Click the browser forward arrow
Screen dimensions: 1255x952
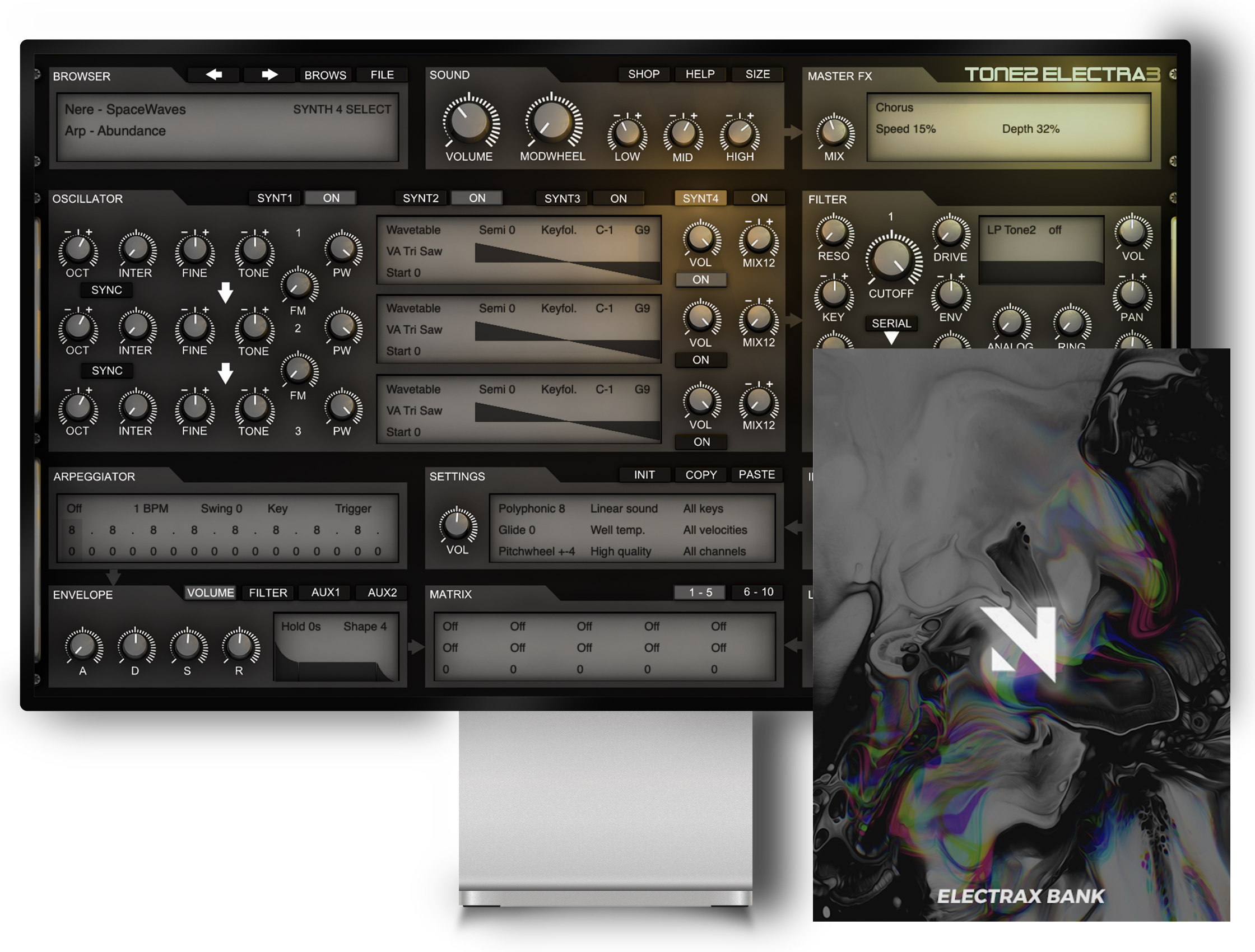269,74
